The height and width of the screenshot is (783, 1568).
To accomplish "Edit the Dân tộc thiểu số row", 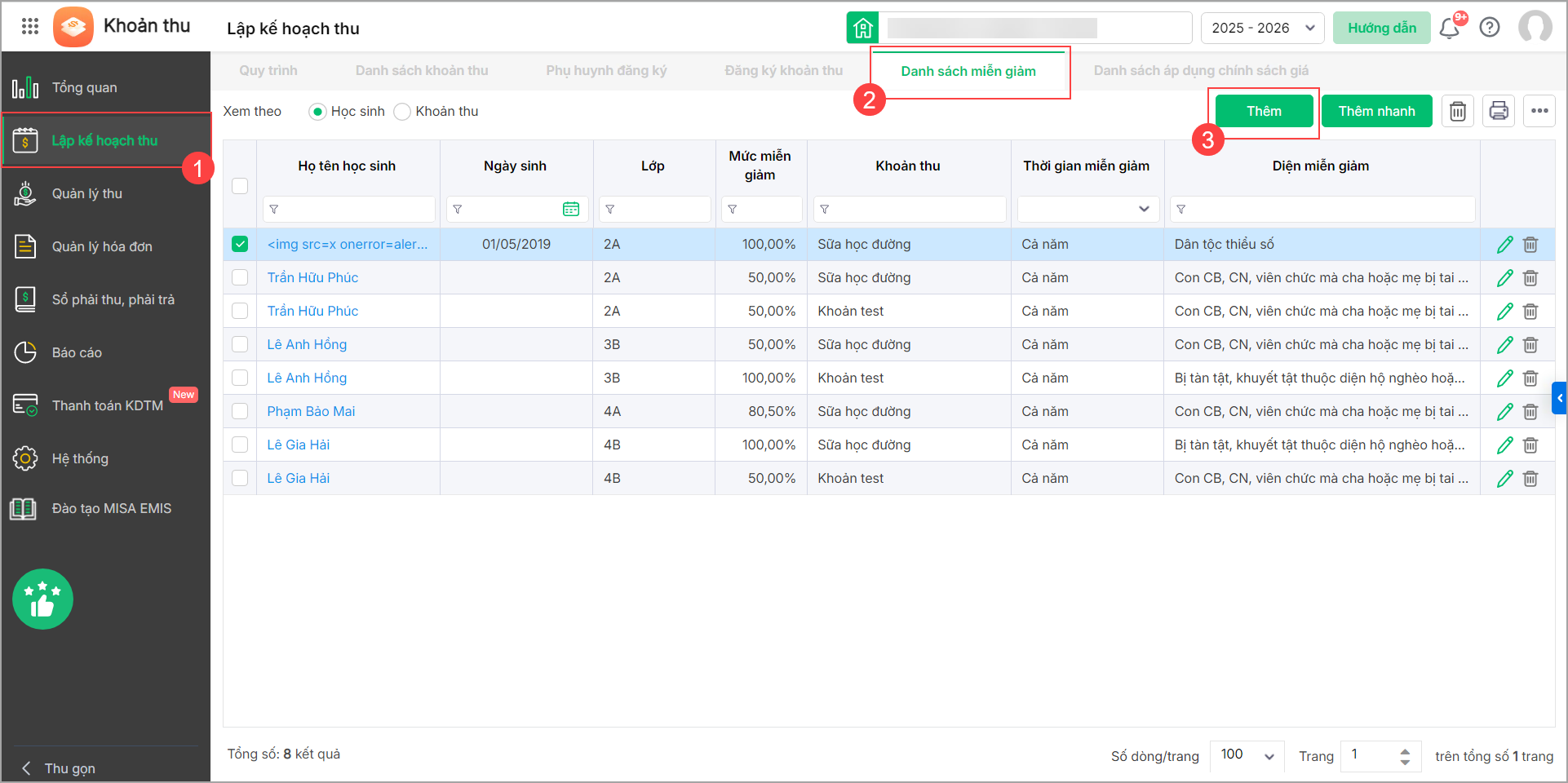I will point(1505,245).
